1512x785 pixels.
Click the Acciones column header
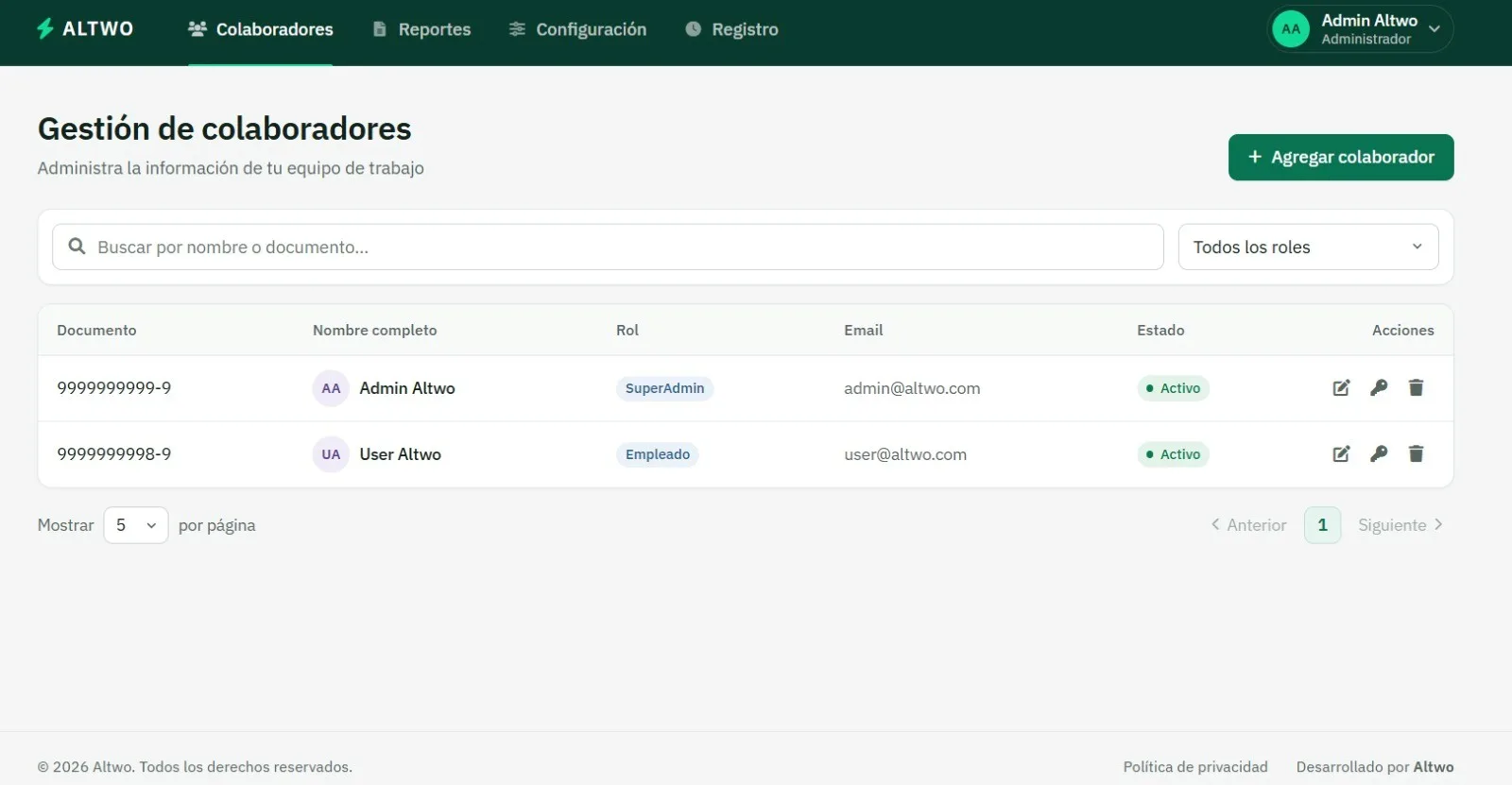(1403, 331)
